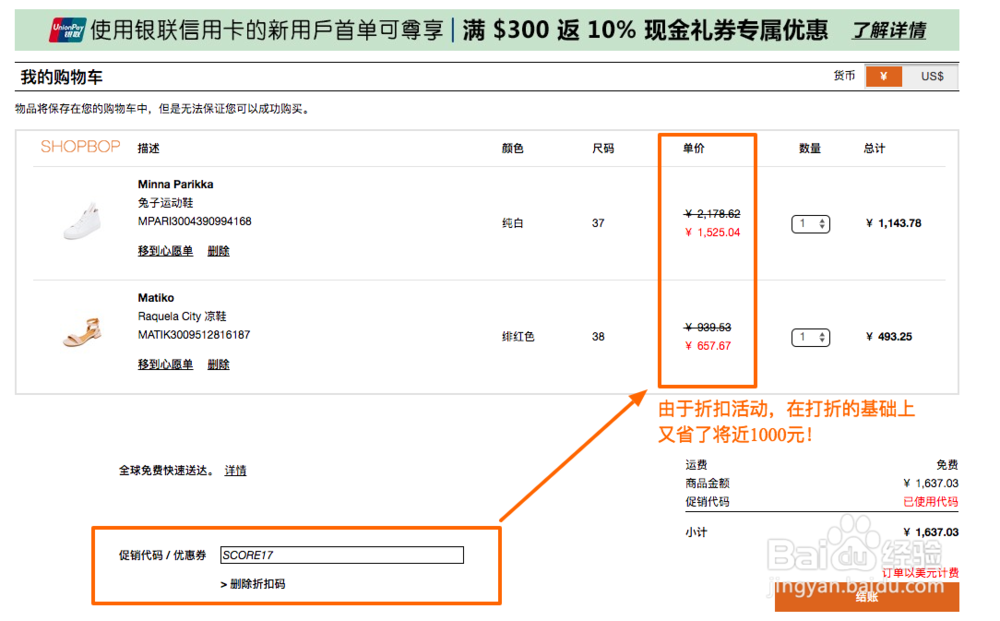Click the Minna Parikka product name

pos(175,184)
